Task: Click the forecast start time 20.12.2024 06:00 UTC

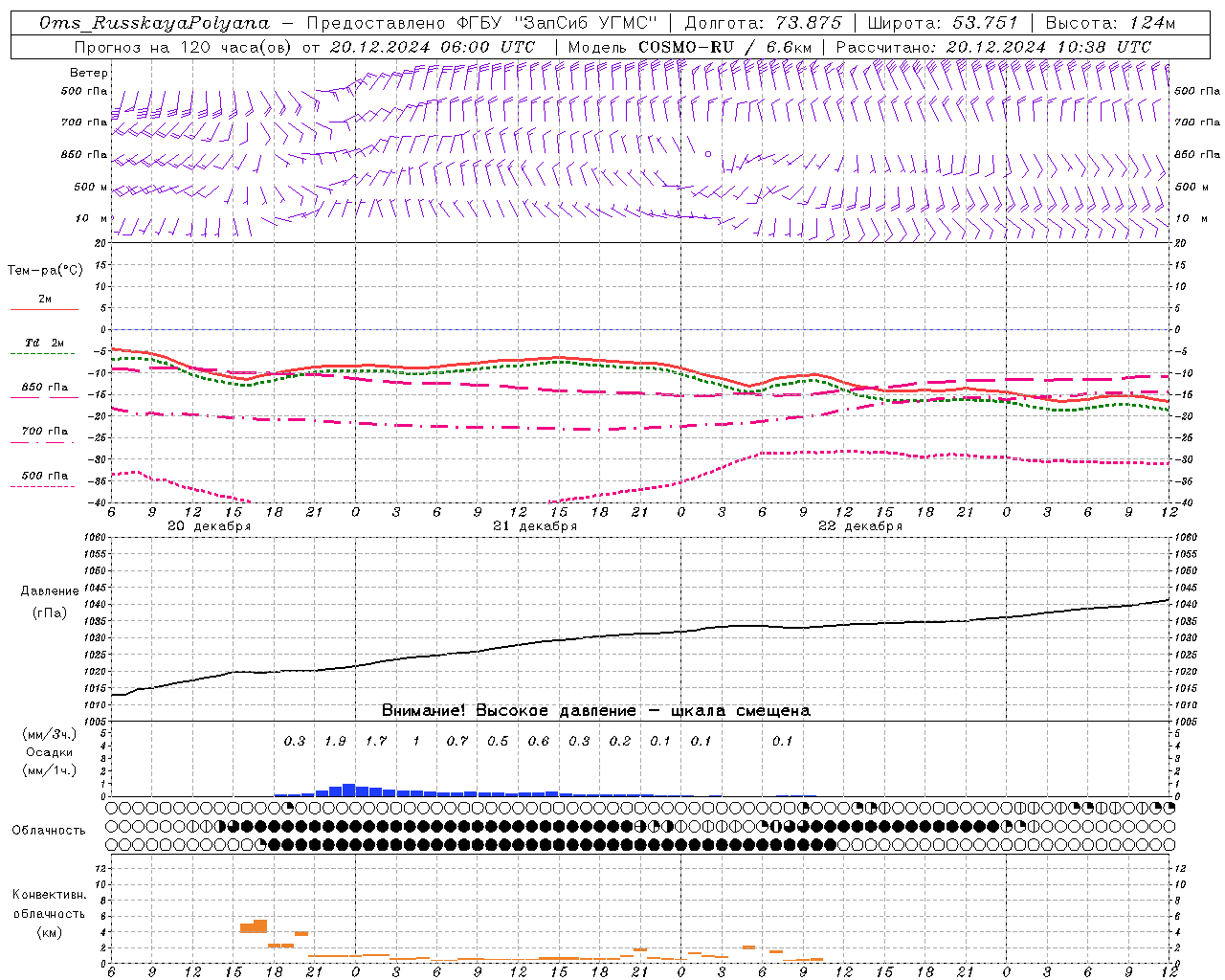Action: 432,47
